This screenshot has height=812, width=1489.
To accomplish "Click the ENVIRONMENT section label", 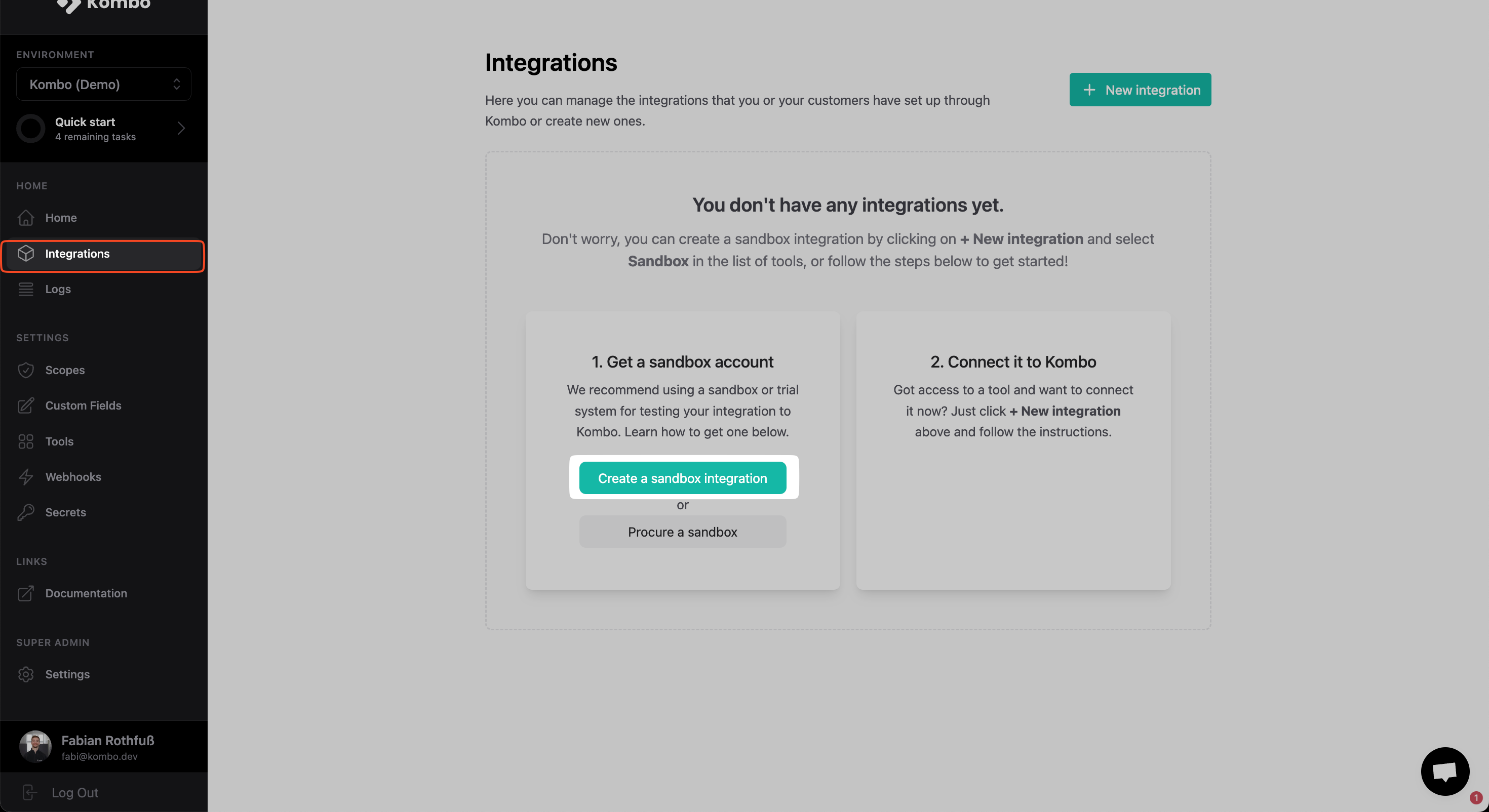I will tap(55, 55).
